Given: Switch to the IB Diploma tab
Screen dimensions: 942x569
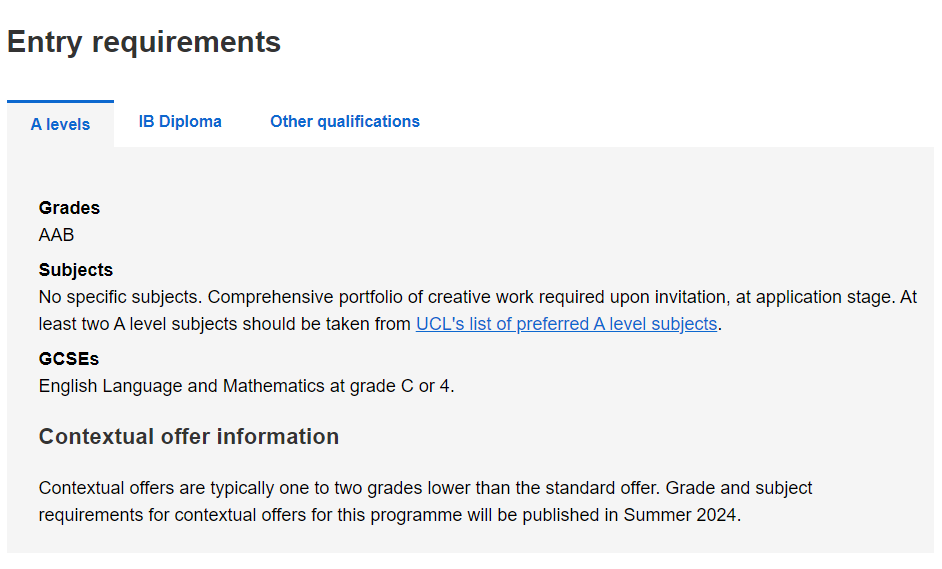Looking at the screenshot, I should [x=180, y=121].
